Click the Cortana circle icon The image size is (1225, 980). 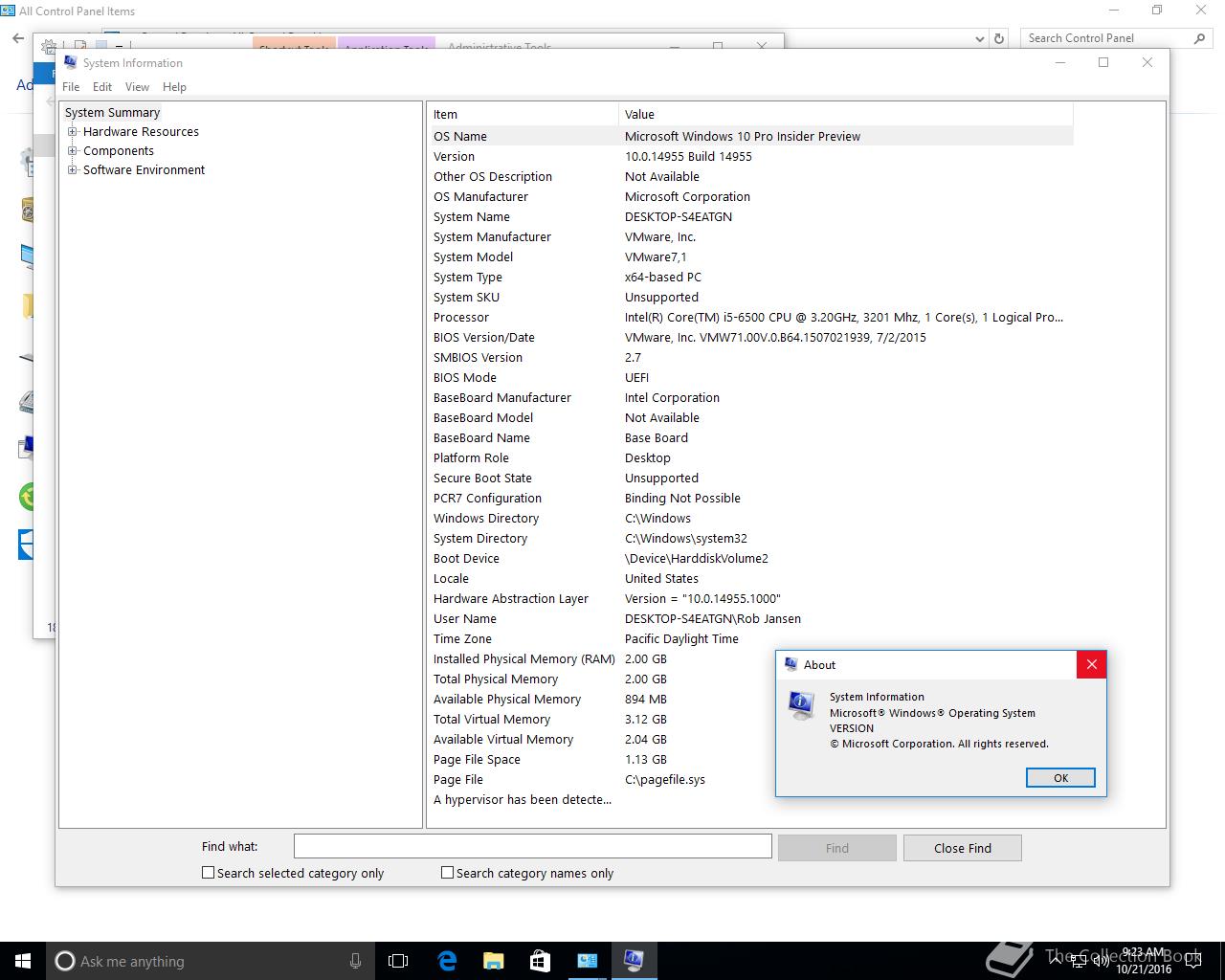tap(65, 961)
